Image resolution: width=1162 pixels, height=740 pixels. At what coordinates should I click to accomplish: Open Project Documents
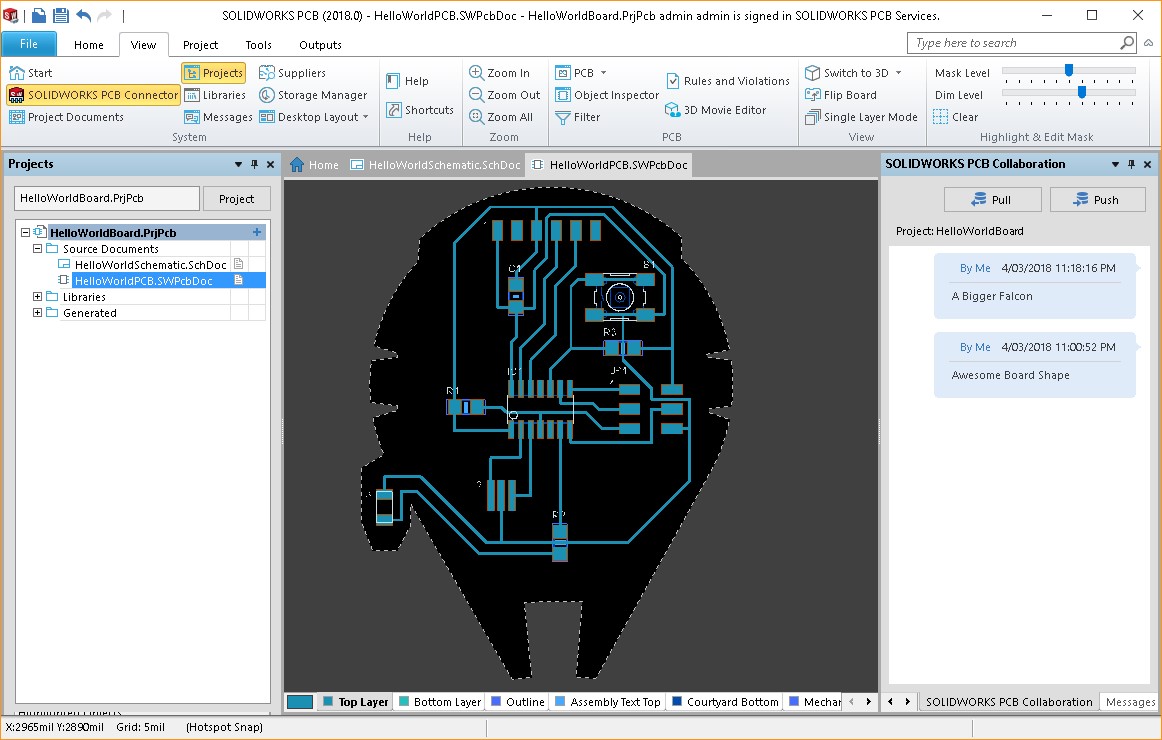tap(66, 117)
